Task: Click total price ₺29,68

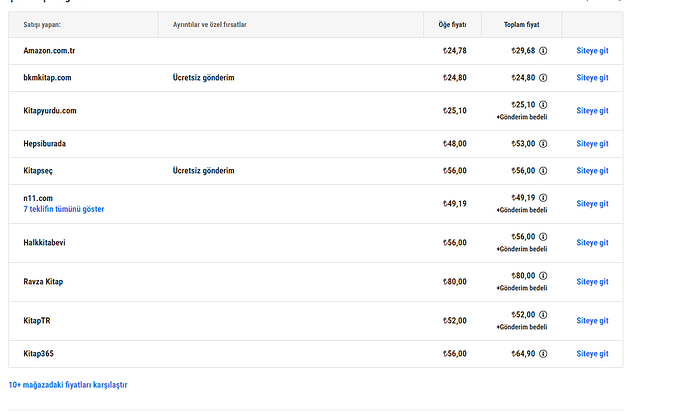Action: (x=523, y=51)
